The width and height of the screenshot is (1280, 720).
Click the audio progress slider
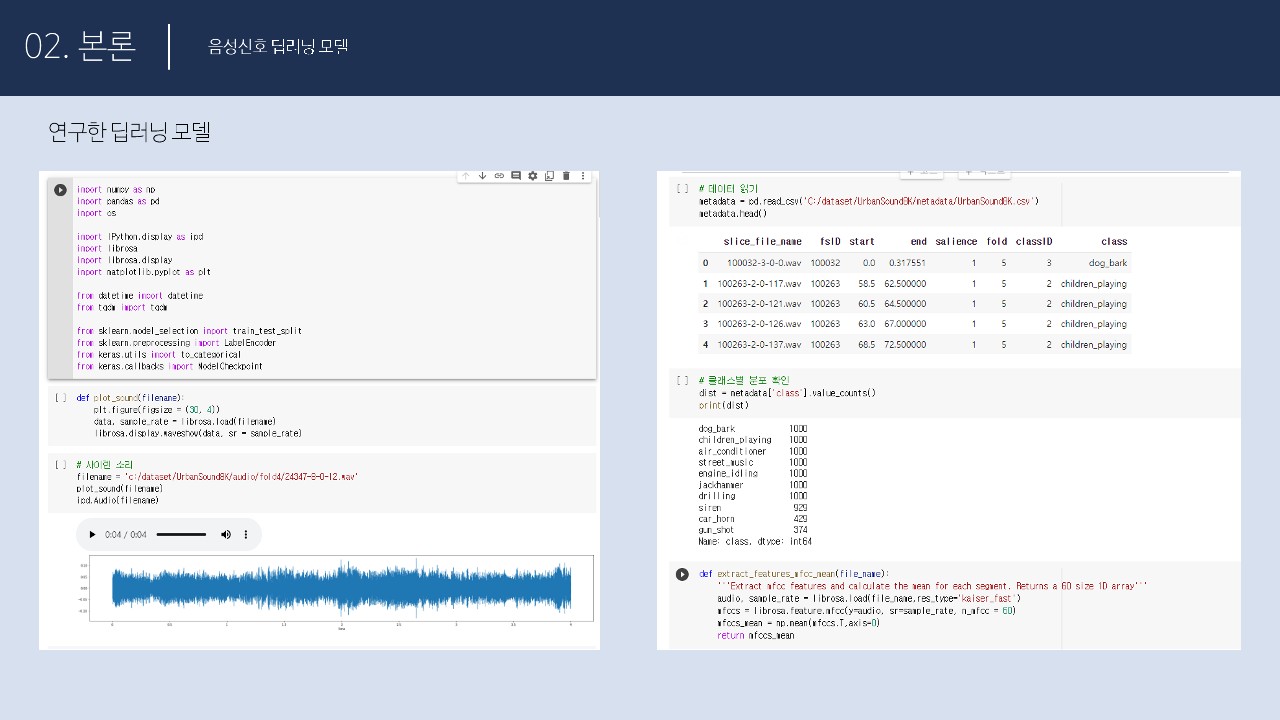click(x=181, y=535)
